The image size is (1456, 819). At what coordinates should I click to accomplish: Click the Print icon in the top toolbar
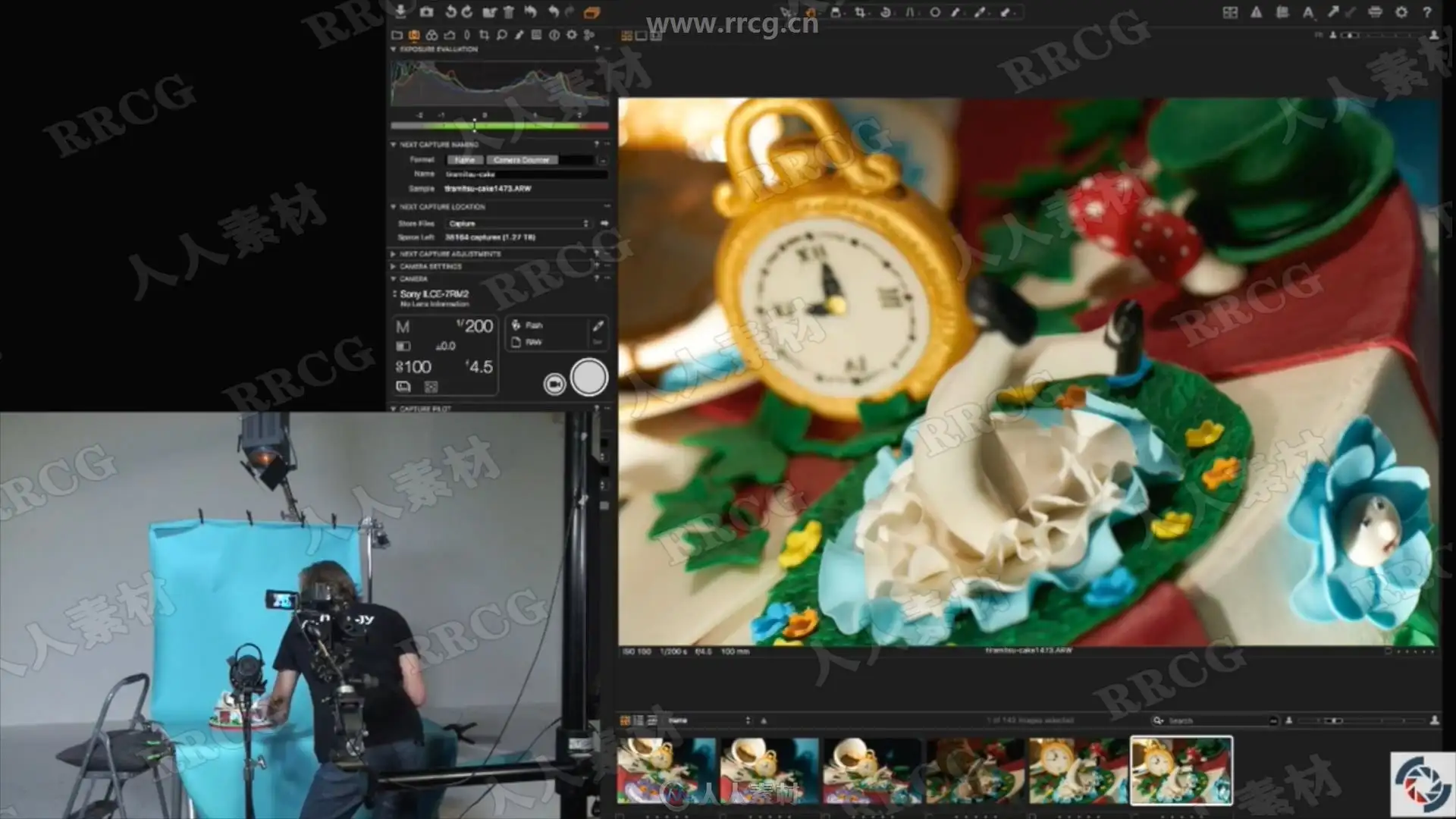click(1376, 12)
